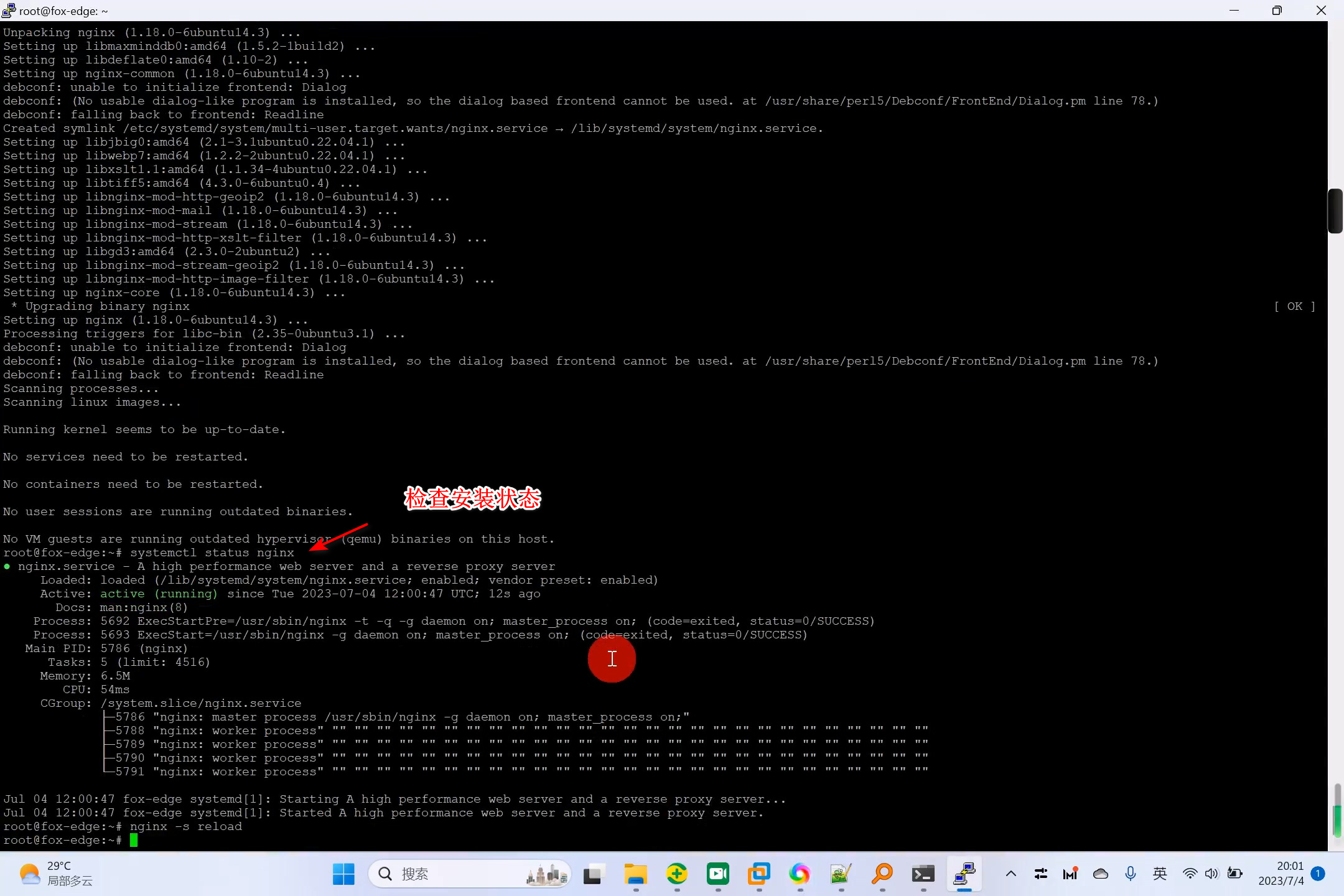Open the Wi-Fi network tray icon
Viewport: 1344px width, 896px height.
pos(1190,874)
